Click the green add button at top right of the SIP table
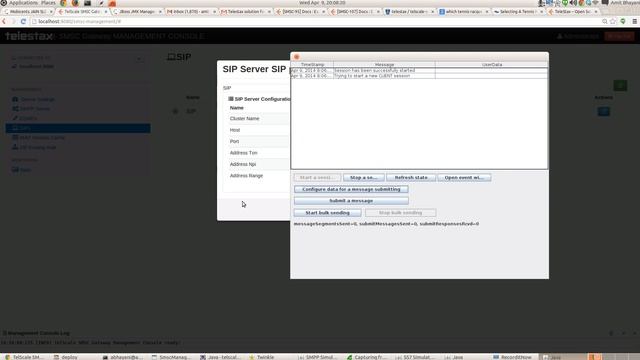The image size is (640, 360). point(620,85)
